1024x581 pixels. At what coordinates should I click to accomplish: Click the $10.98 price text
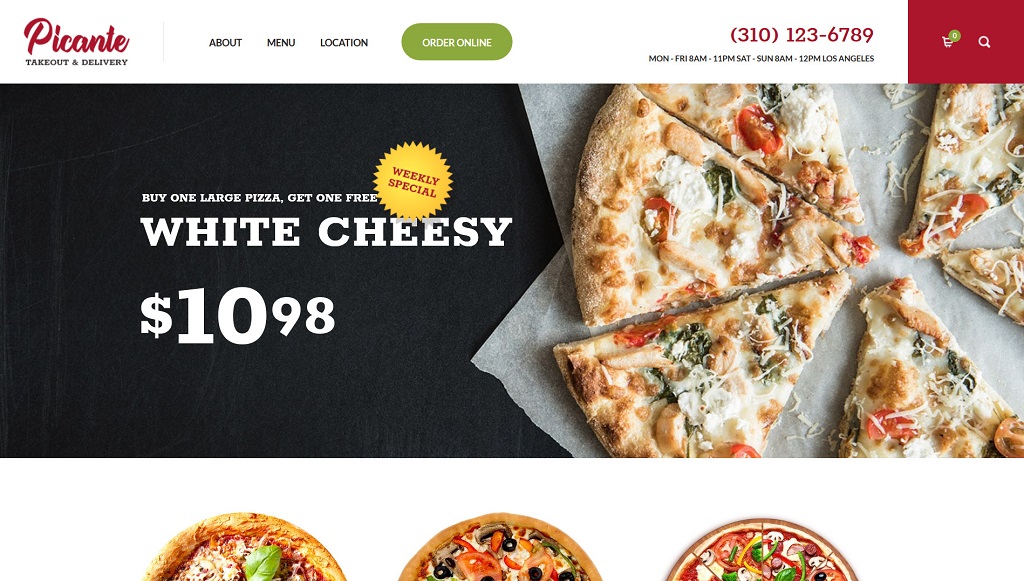238,315
